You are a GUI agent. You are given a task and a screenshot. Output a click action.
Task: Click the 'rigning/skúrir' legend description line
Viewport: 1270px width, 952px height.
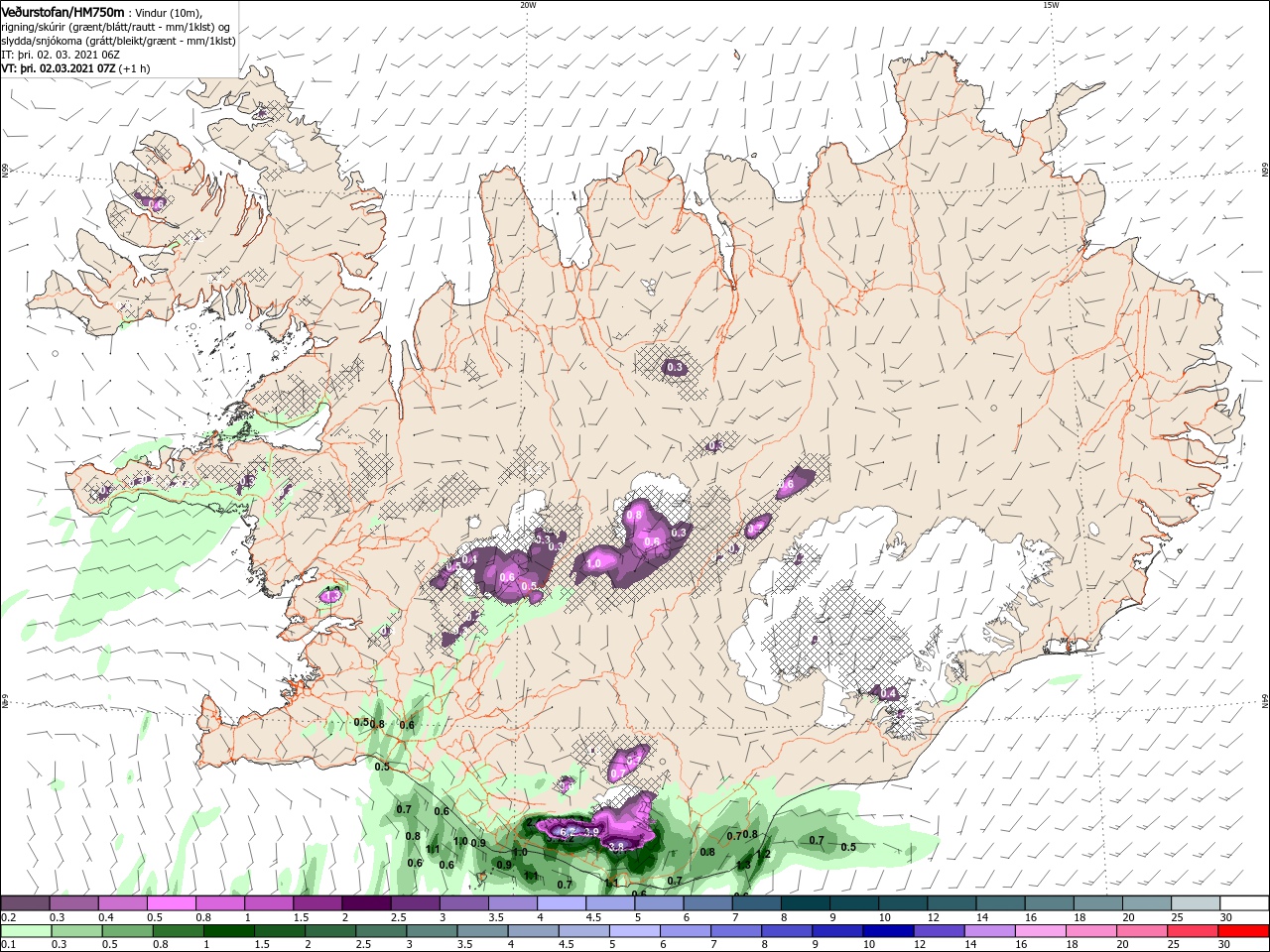pyautogui.click(x=115, y=27)
